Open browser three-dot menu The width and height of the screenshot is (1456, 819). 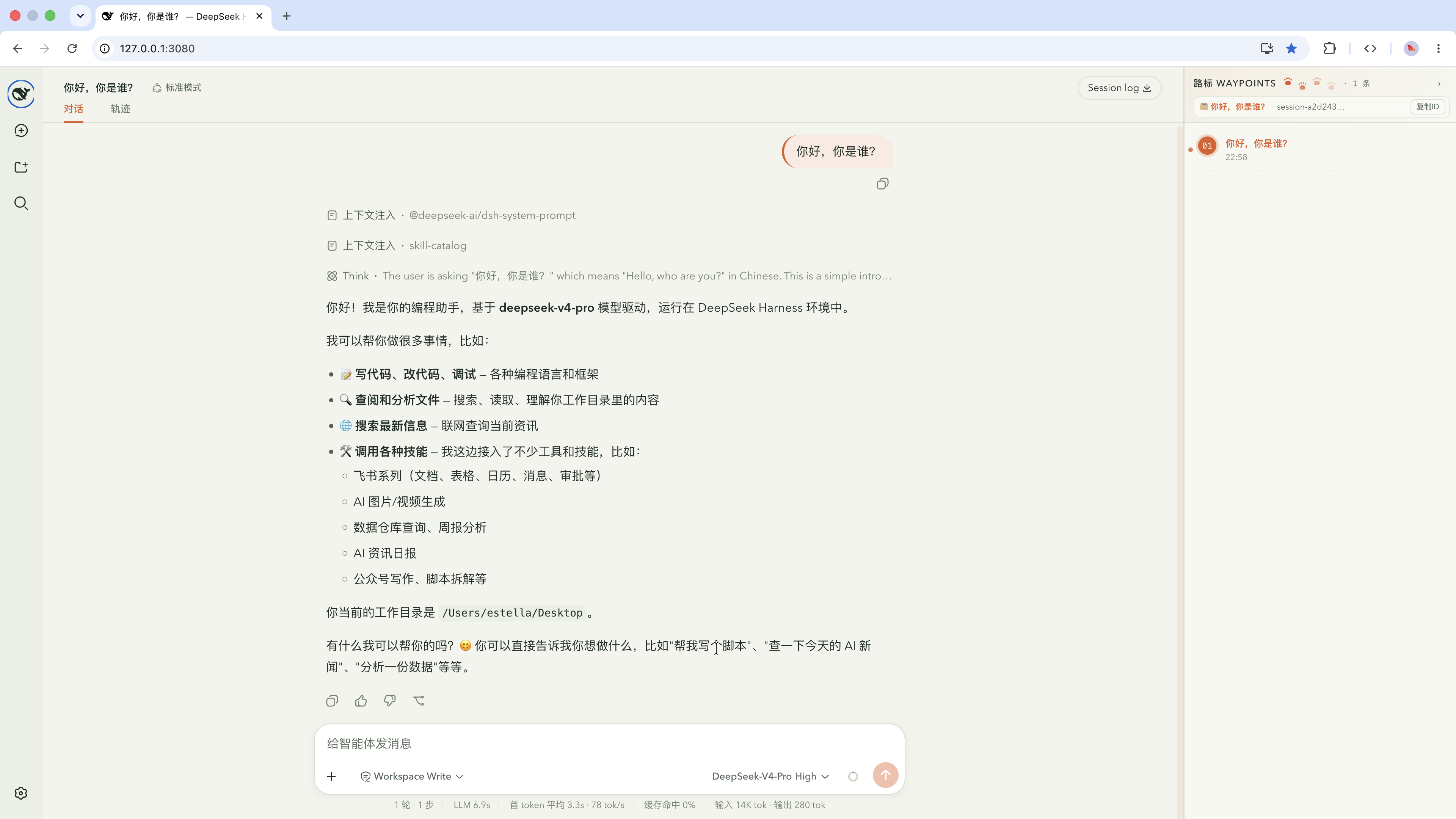coord(1439,49)
